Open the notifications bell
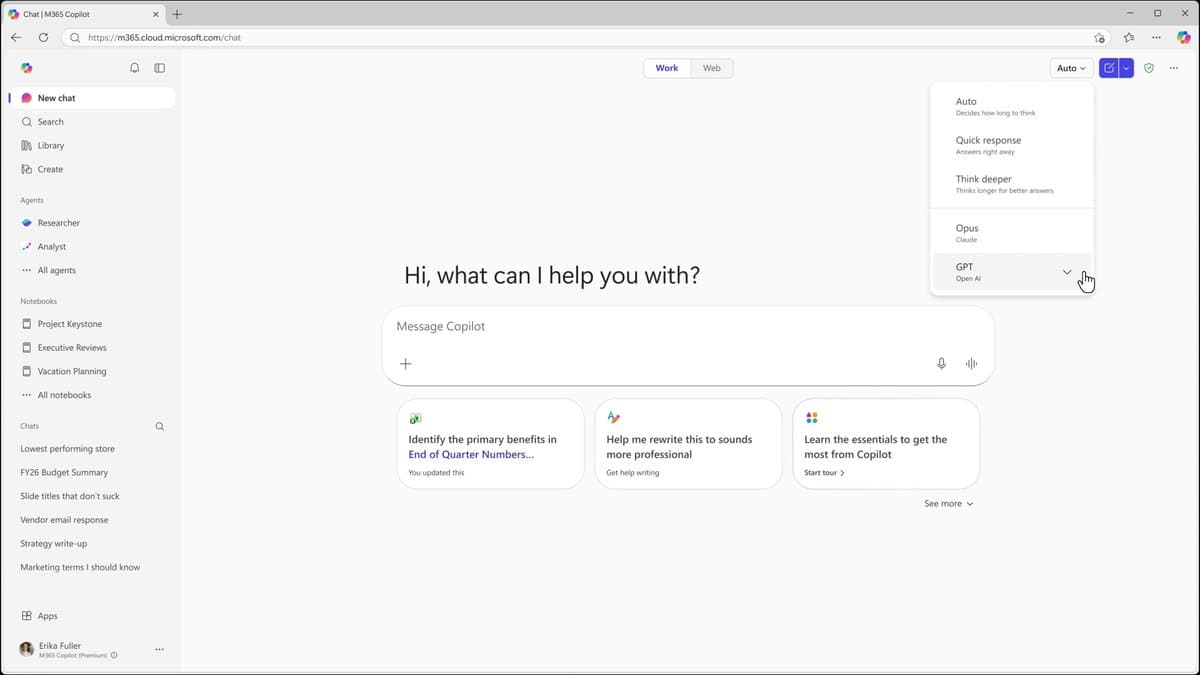Viewport: 1200px width, 675px height. coord(134,68)
